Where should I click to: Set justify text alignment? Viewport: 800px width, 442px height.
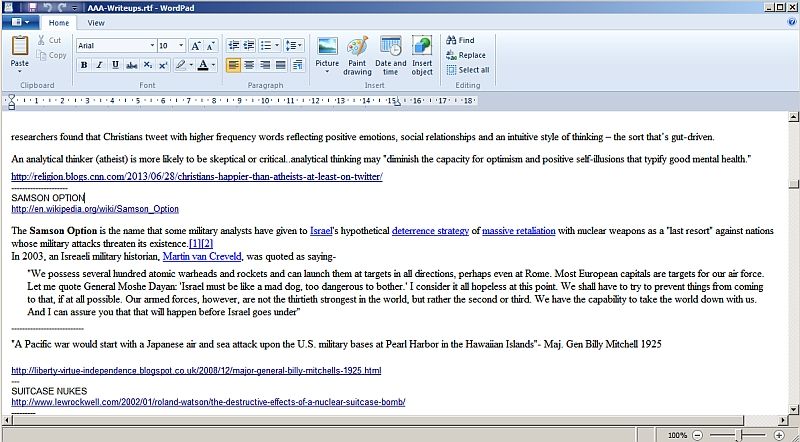tap(281, 65)
